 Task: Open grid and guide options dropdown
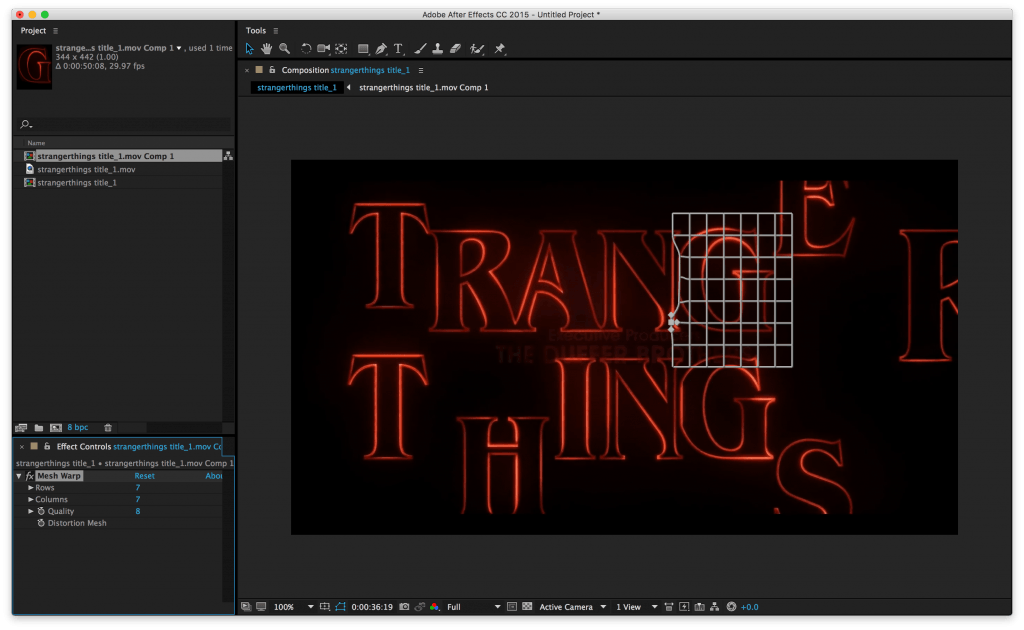[325, 607]
